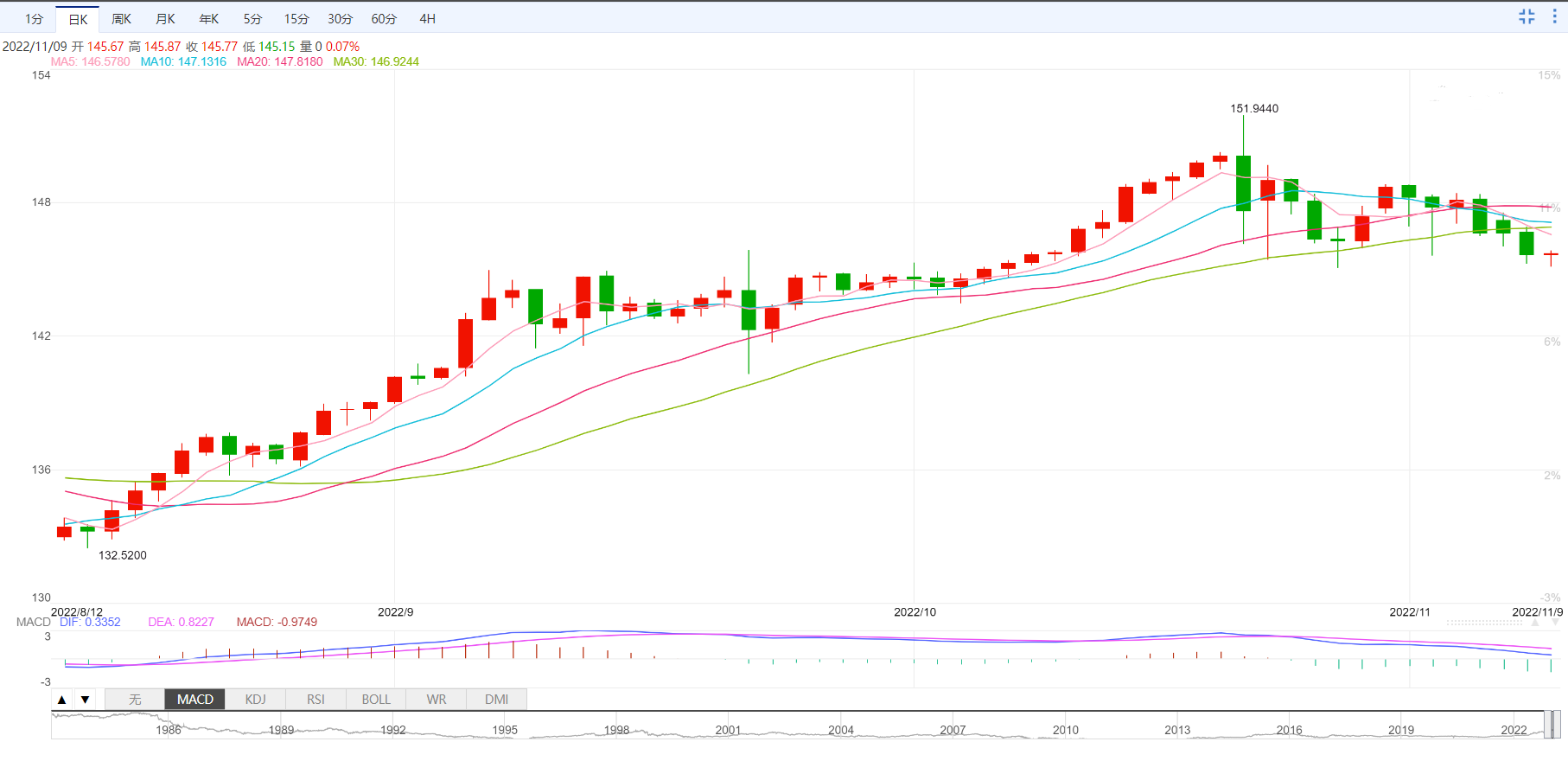Screen dimensions: 1568x761
Task: Click the MA30: 146.9244 legend label
Action: (x=376, y=61)
